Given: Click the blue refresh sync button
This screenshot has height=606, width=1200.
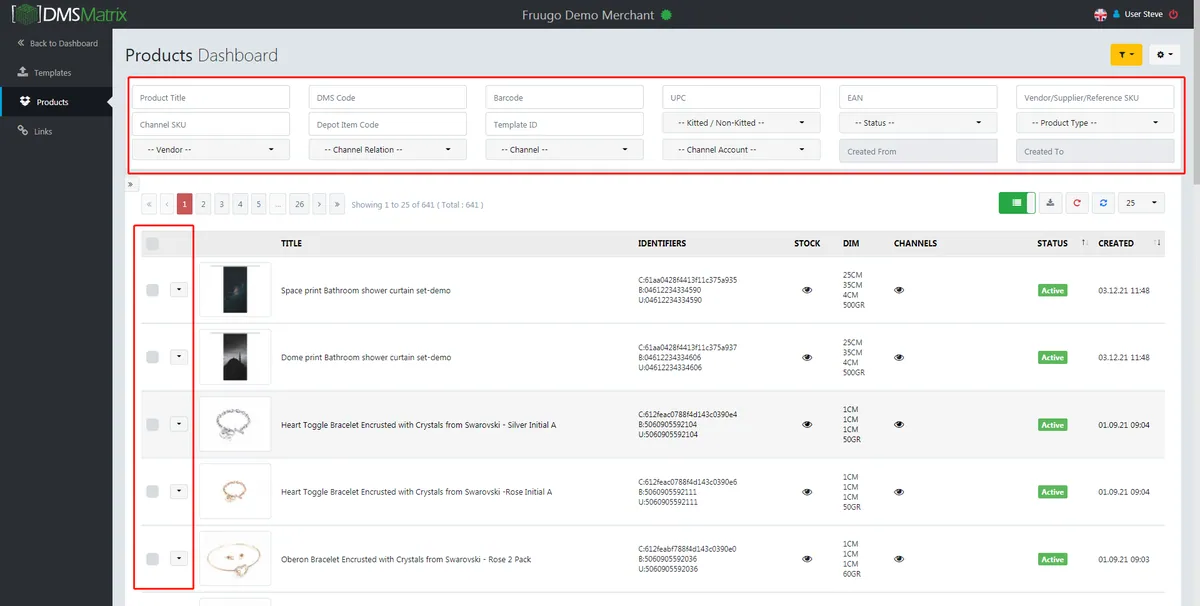Looking at the screenshot, I should [x=1103, y=203].
